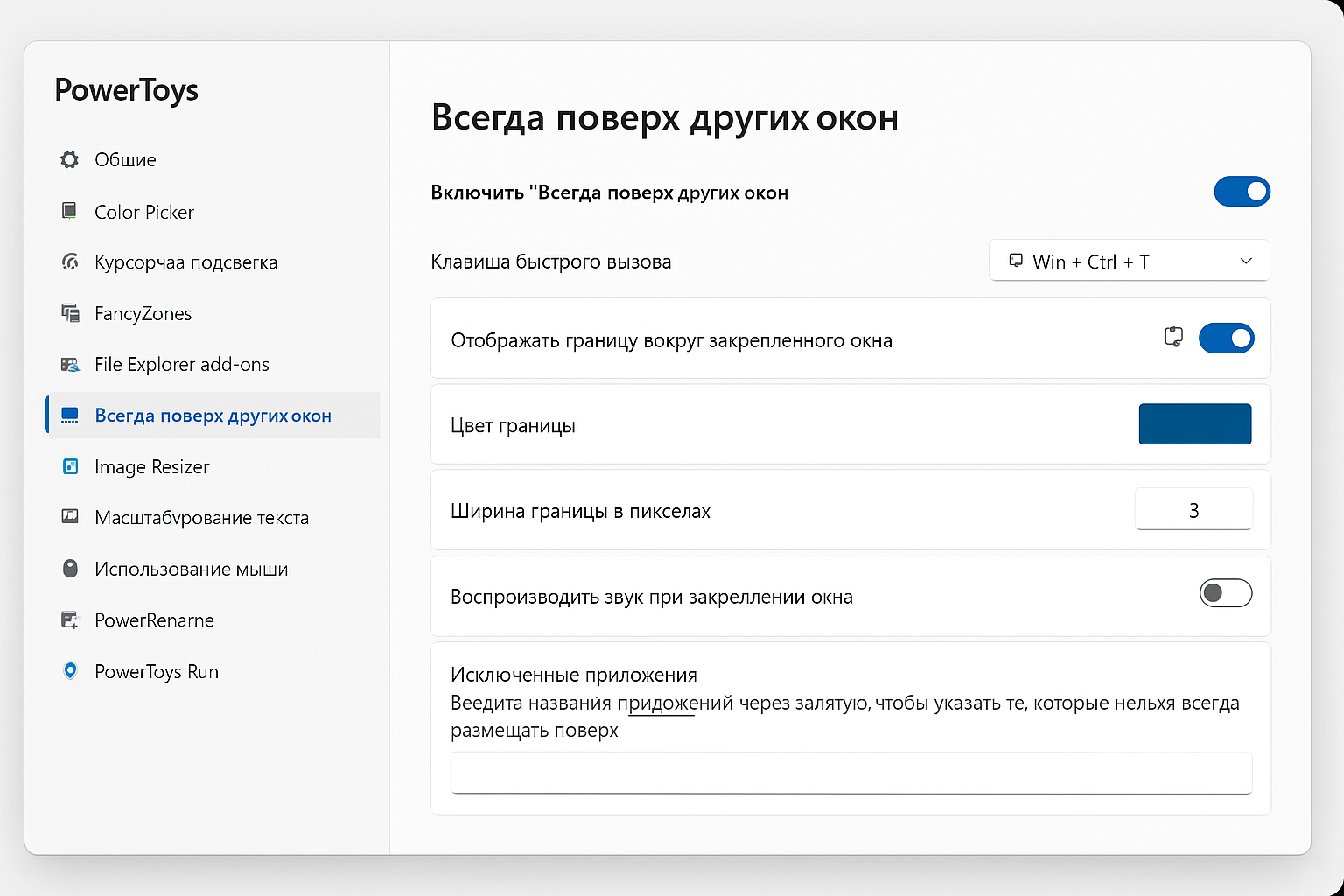The height and width of the screenshot is (896, 1344).
Task: Switch to Масштабирование текста section
Action: point(201,517)
